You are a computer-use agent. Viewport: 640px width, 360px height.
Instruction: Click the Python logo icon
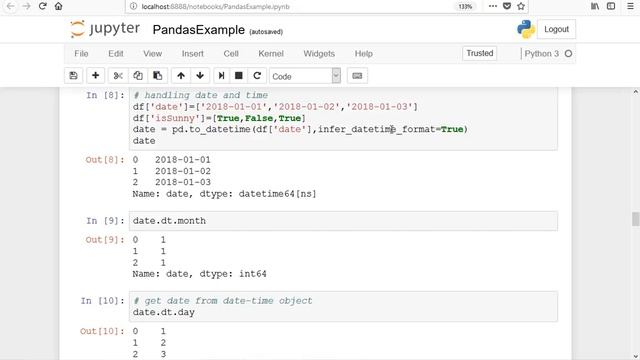[526, 29]
